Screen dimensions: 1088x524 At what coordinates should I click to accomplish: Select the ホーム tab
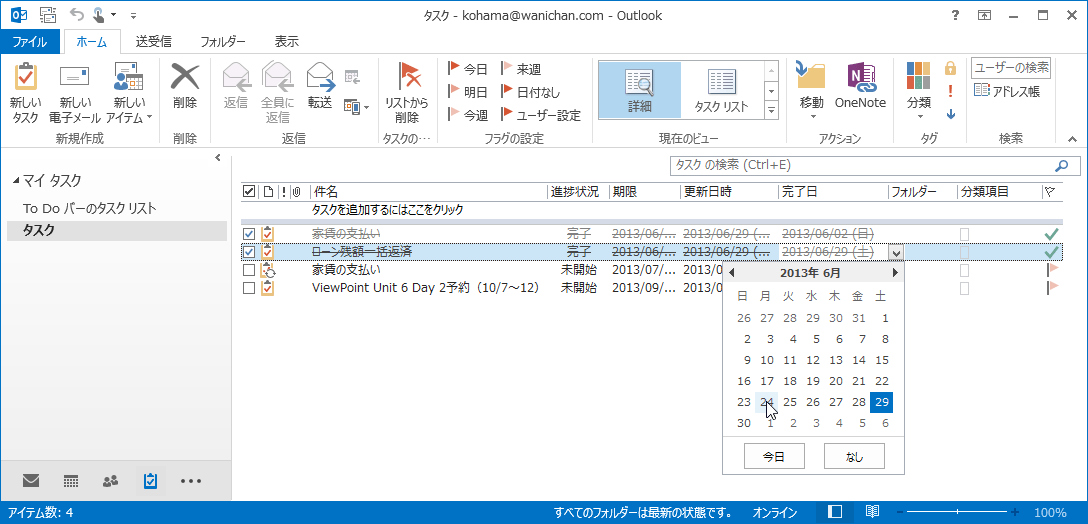pyautogui.click(x=92, y=42)
